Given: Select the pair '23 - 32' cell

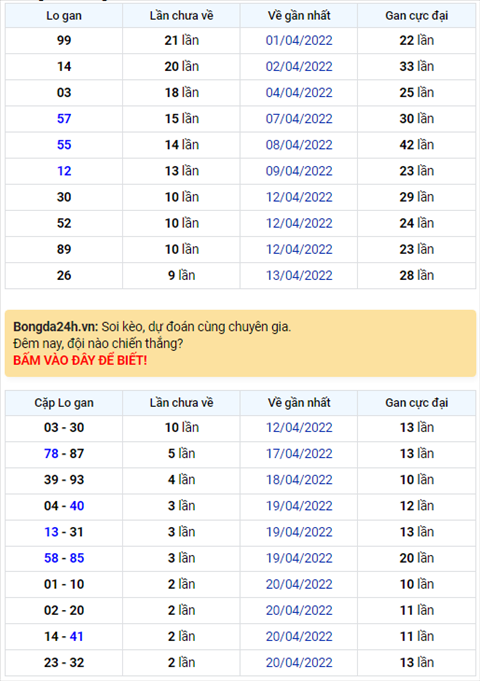Looking at the screenshot, I should point(64,662).
